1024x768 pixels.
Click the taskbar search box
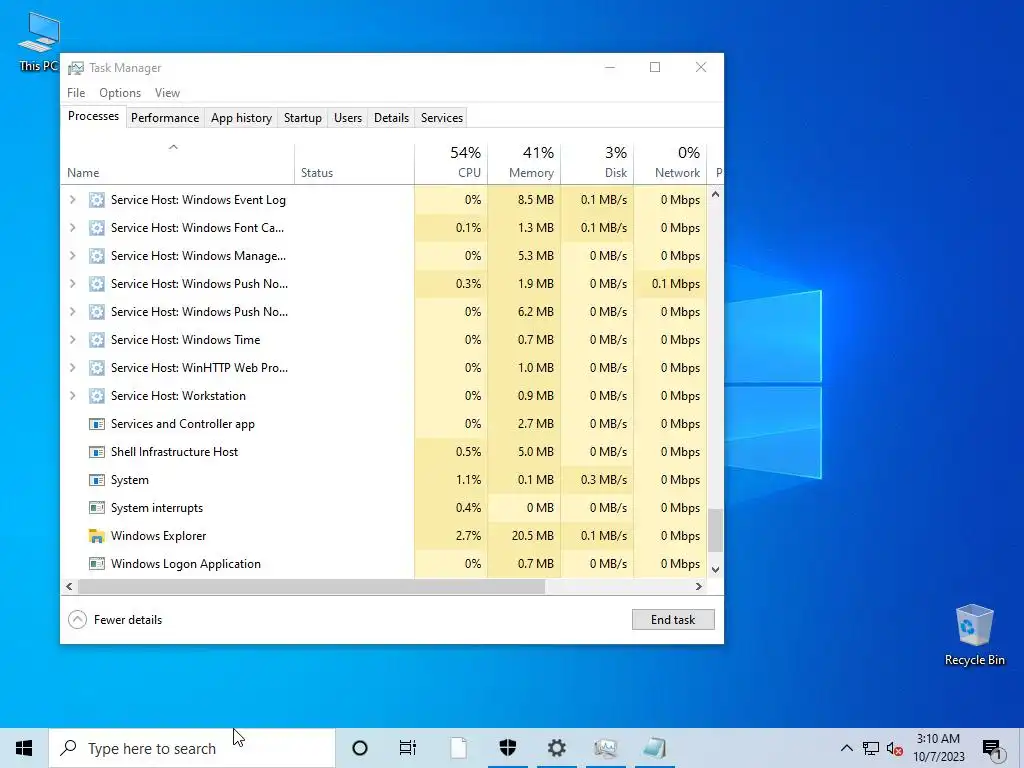192,748
